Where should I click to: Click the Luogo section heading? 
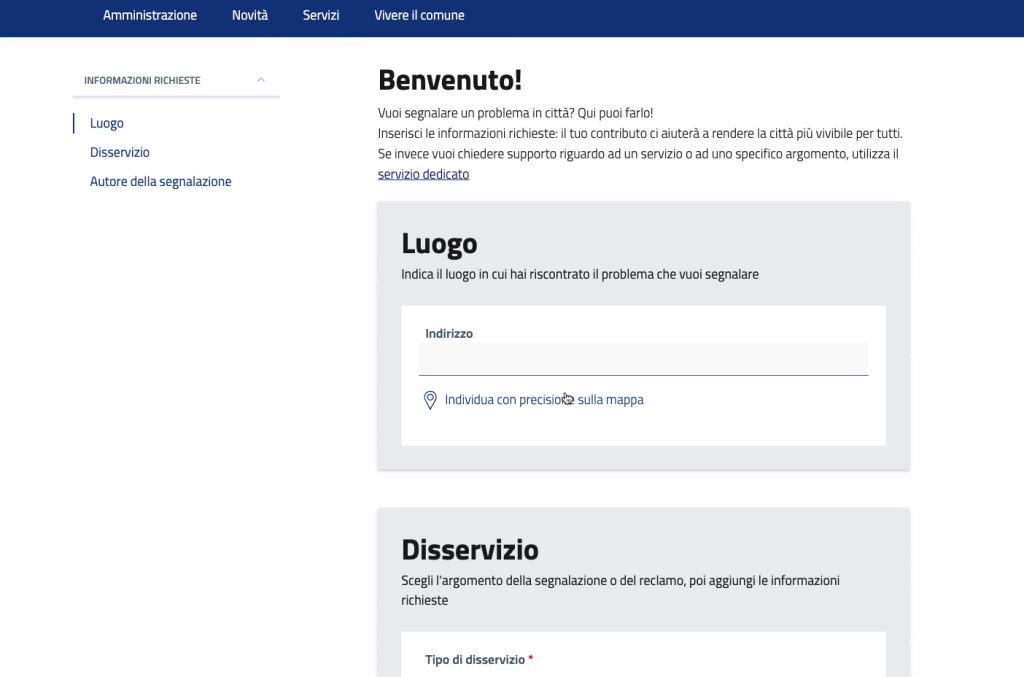438,243
